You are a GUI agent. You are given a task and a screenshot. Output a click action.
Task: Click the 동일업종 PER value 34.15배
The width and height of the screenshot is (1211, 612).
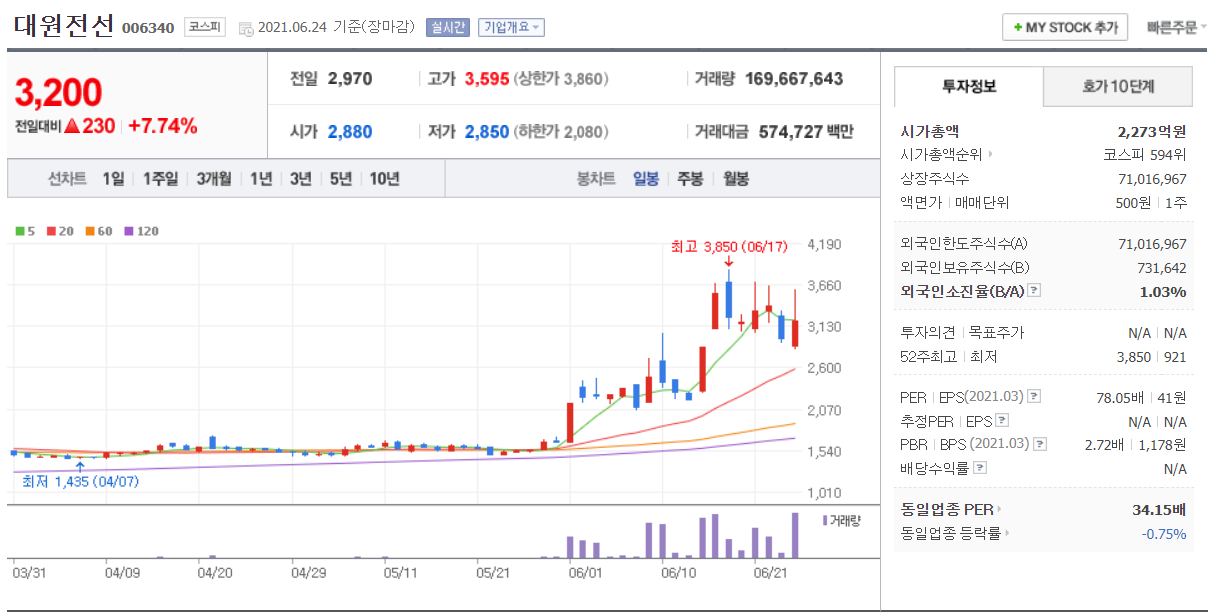point(1160,510)
